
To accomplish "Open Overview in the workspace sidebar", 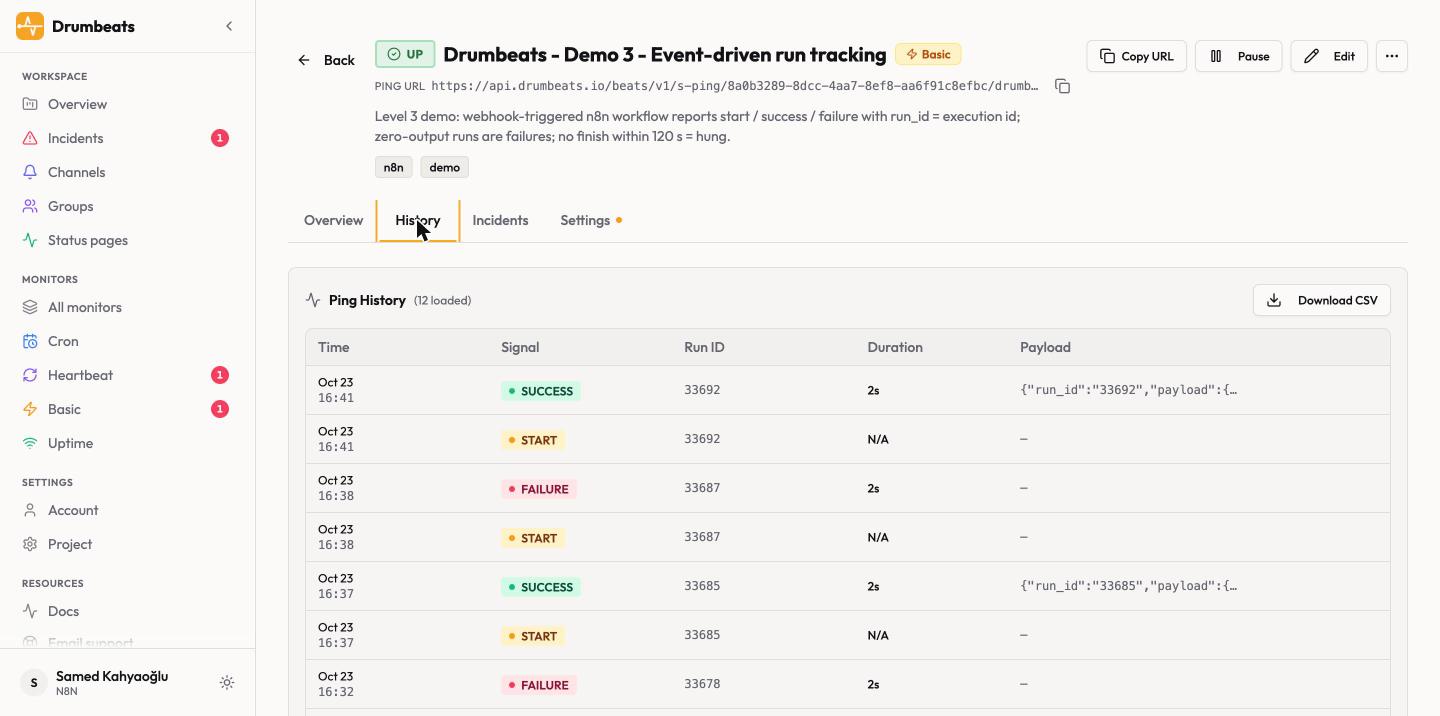I will (77, 104).
